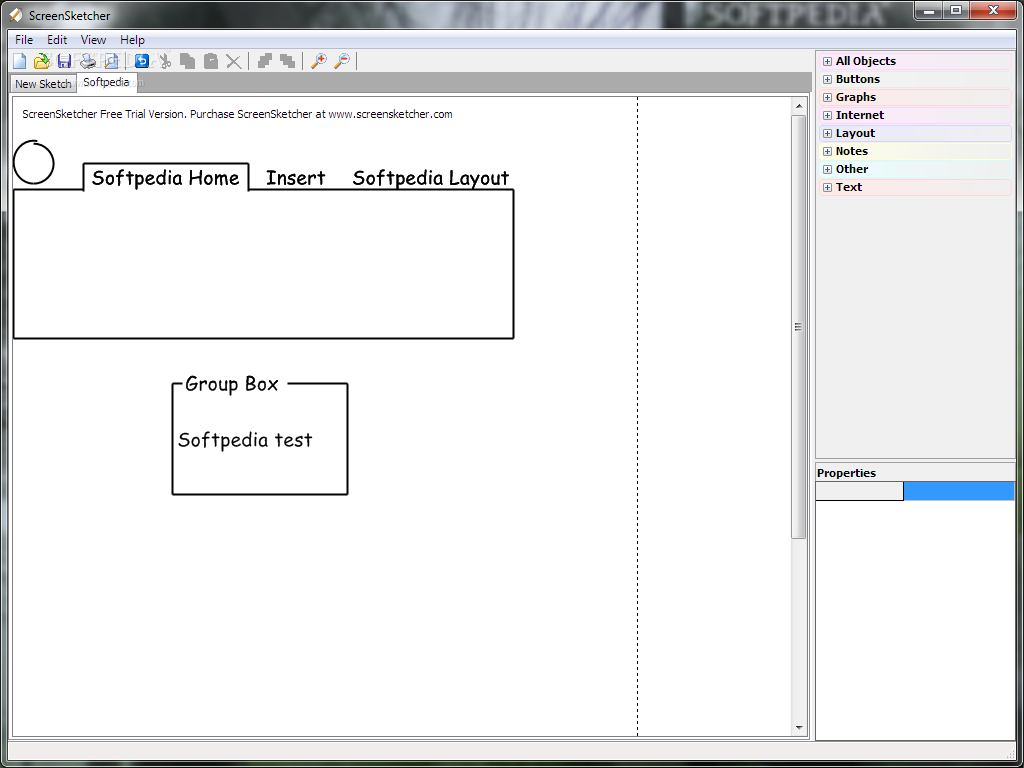The image size is (1024, 768).
Task: Click the canvas scroll up arrow
Action: 799,106
